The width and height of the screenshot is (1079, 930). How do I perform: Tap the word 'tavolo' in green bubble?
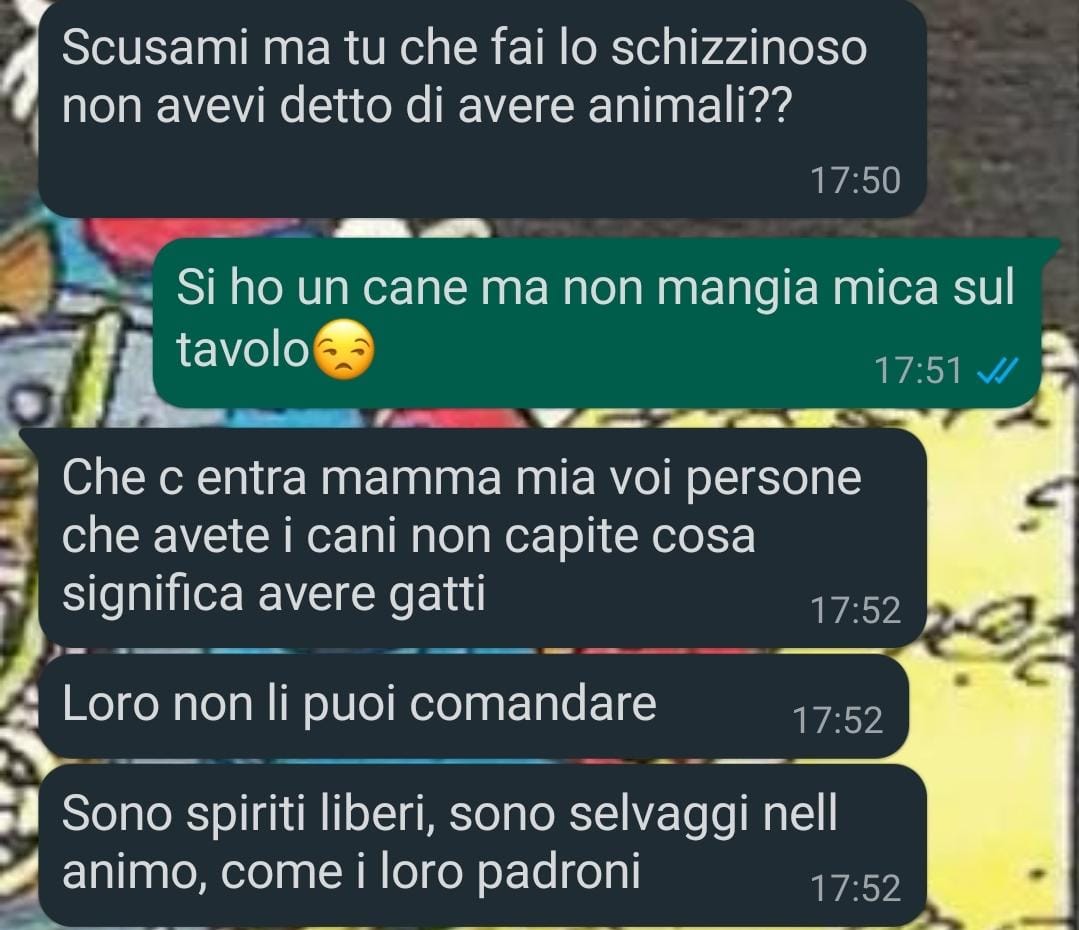coord(243,350)
